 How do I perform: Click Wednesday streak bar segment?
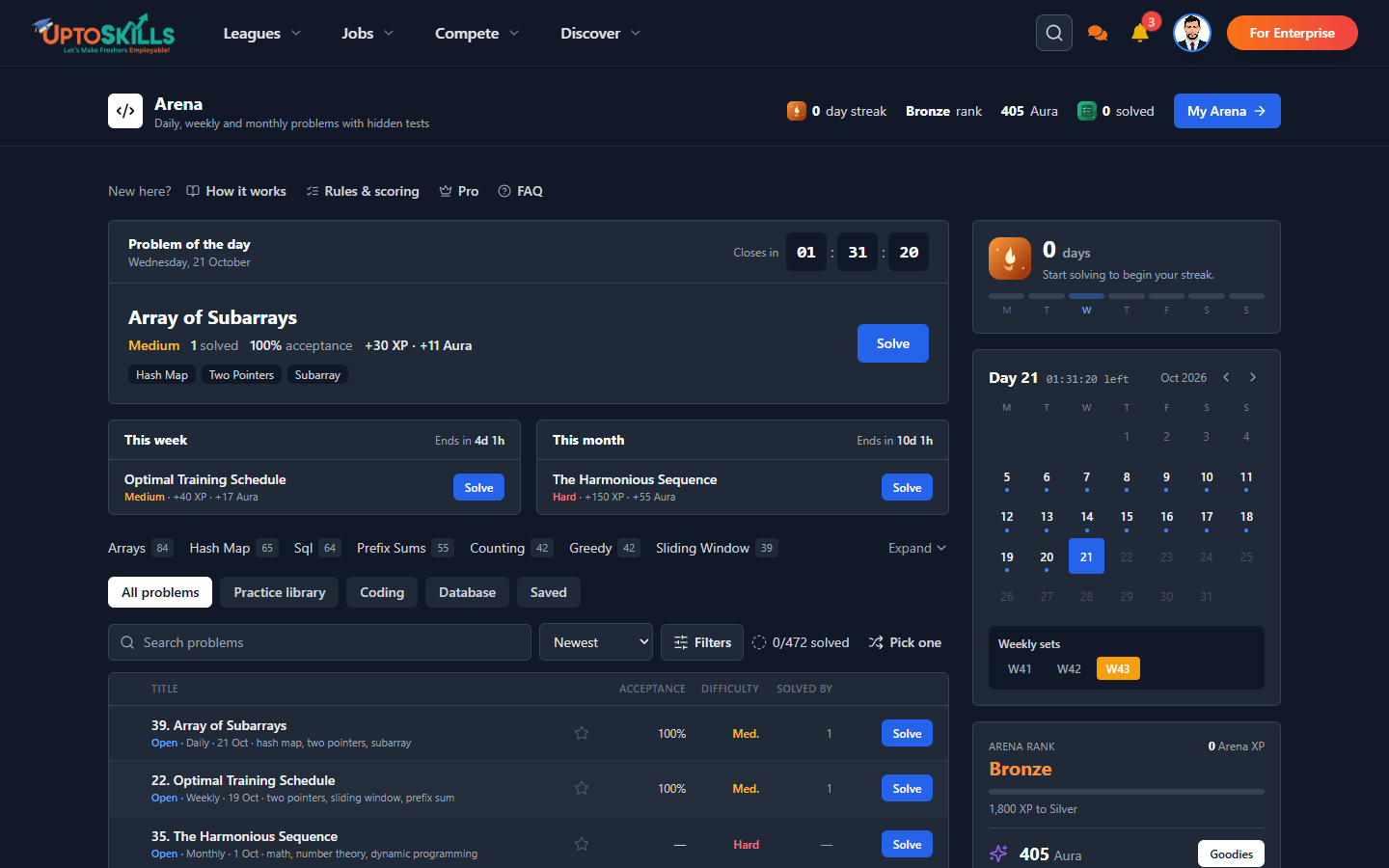point(1086,296)
